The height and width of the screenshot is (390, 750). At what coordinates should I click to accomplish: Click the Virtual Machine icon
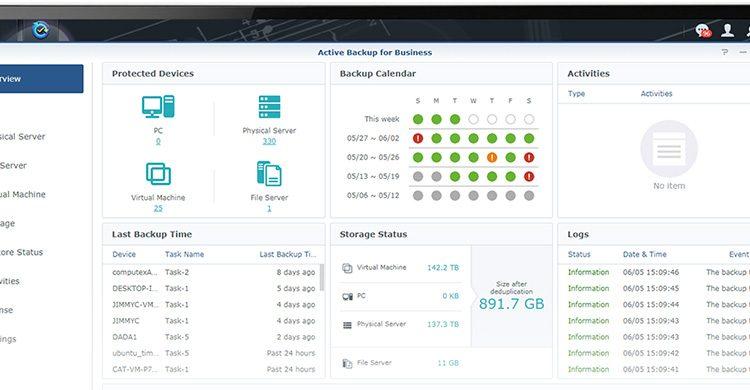(x=158, y=174)
